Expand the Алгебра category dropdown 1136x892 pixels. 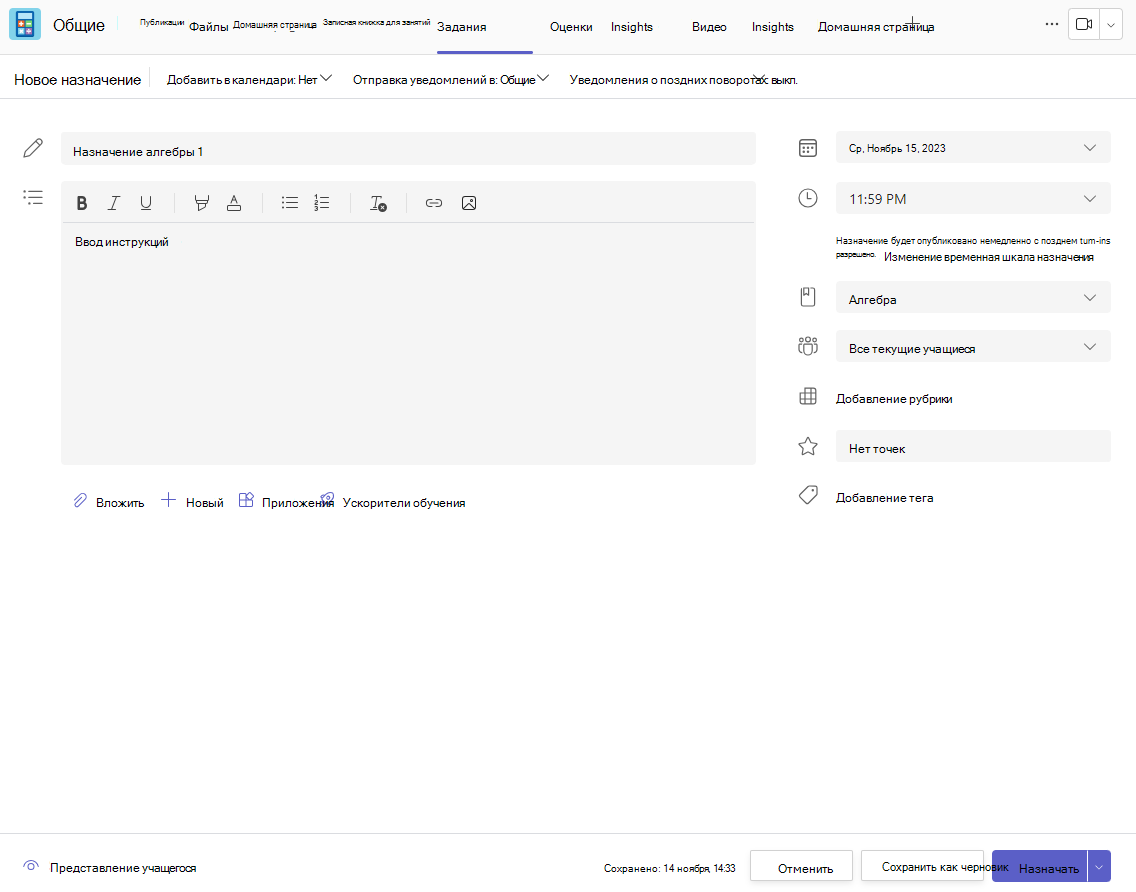(x=973, y=298)
